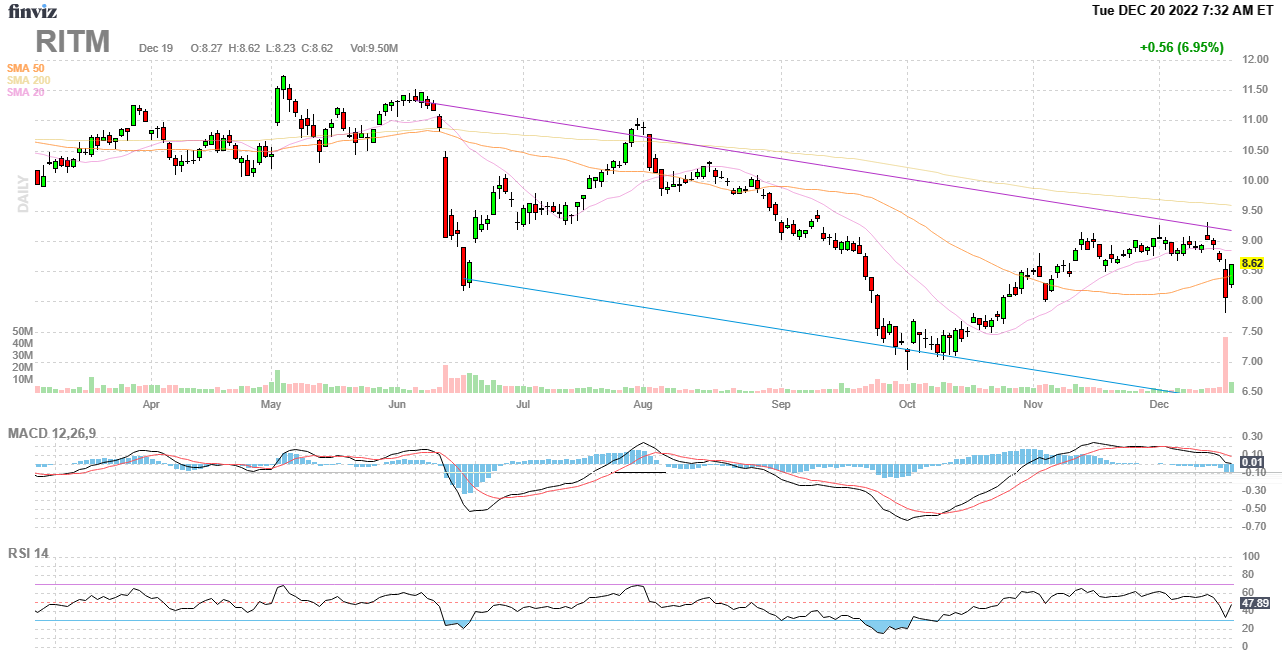Click the MACD 12,26,9 indicator title
1282x662 pixels.
coord(58,433)
